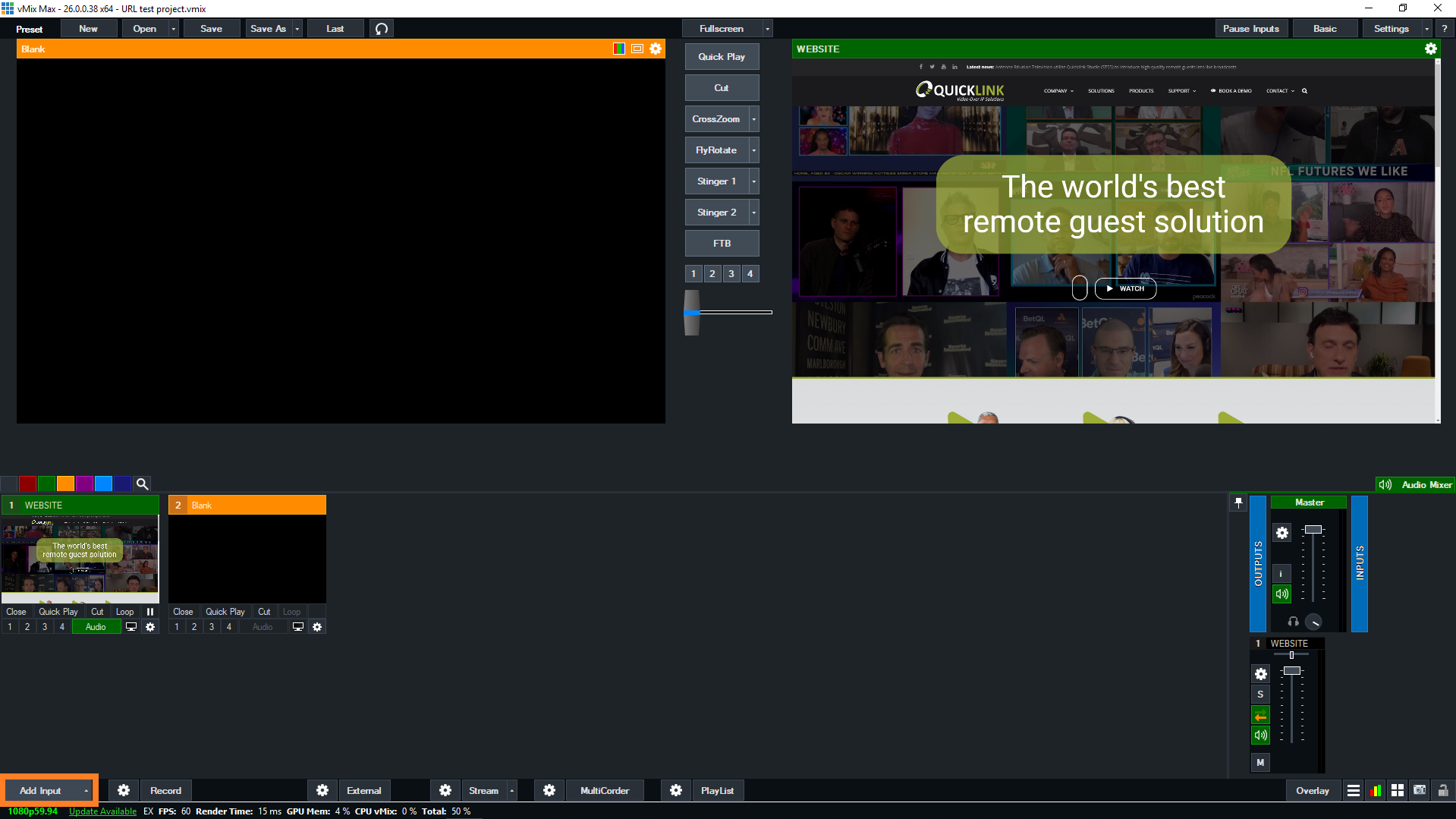
Task: Click the transition T-bar slider
Action: pos(692,312)
